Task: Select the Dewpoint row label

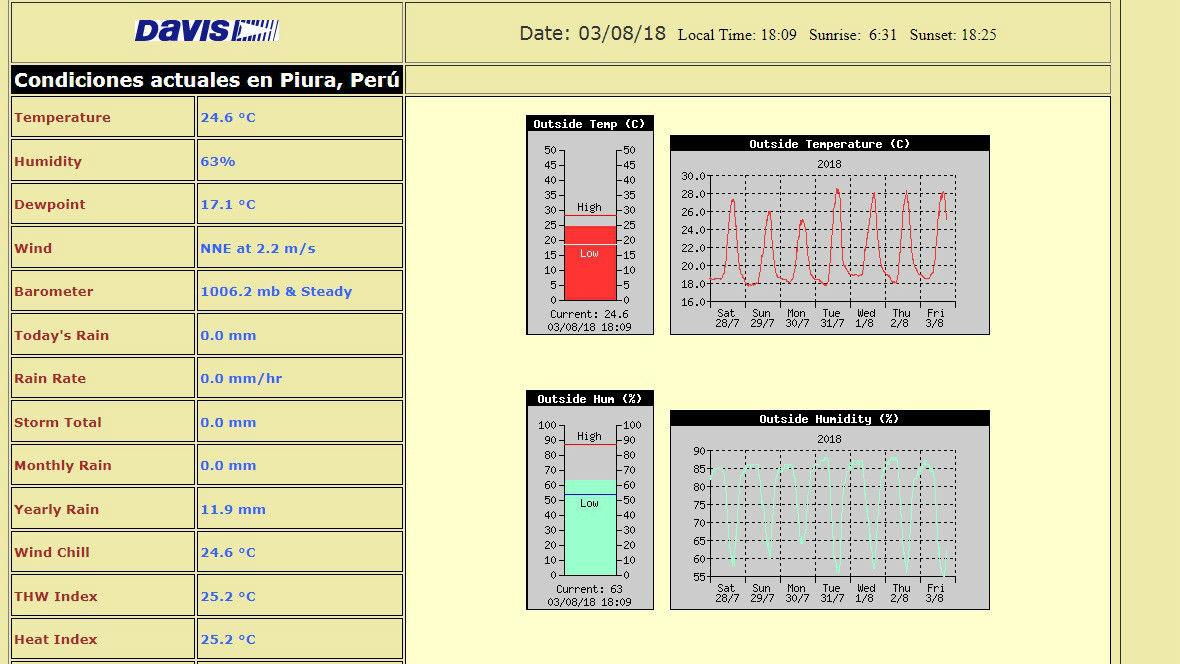Action: click(50, 205)
